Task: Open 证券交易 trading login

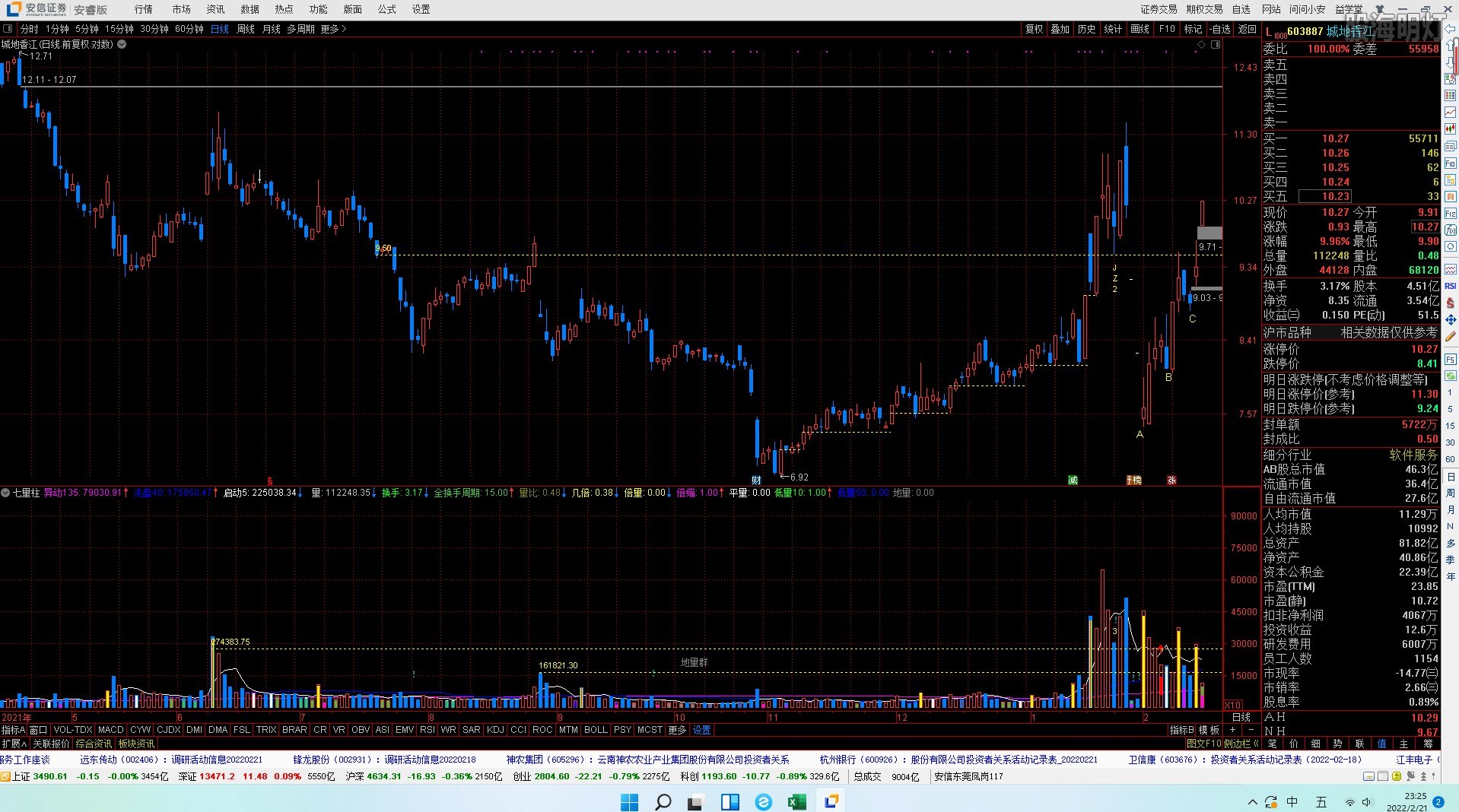Action: coord(1159,9)
